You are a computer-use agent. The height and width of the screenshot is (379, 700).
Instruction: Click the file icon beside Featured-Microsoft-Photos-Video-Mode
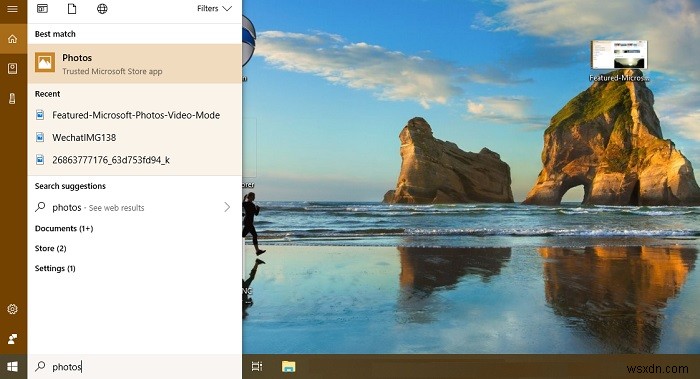[40, 115]
